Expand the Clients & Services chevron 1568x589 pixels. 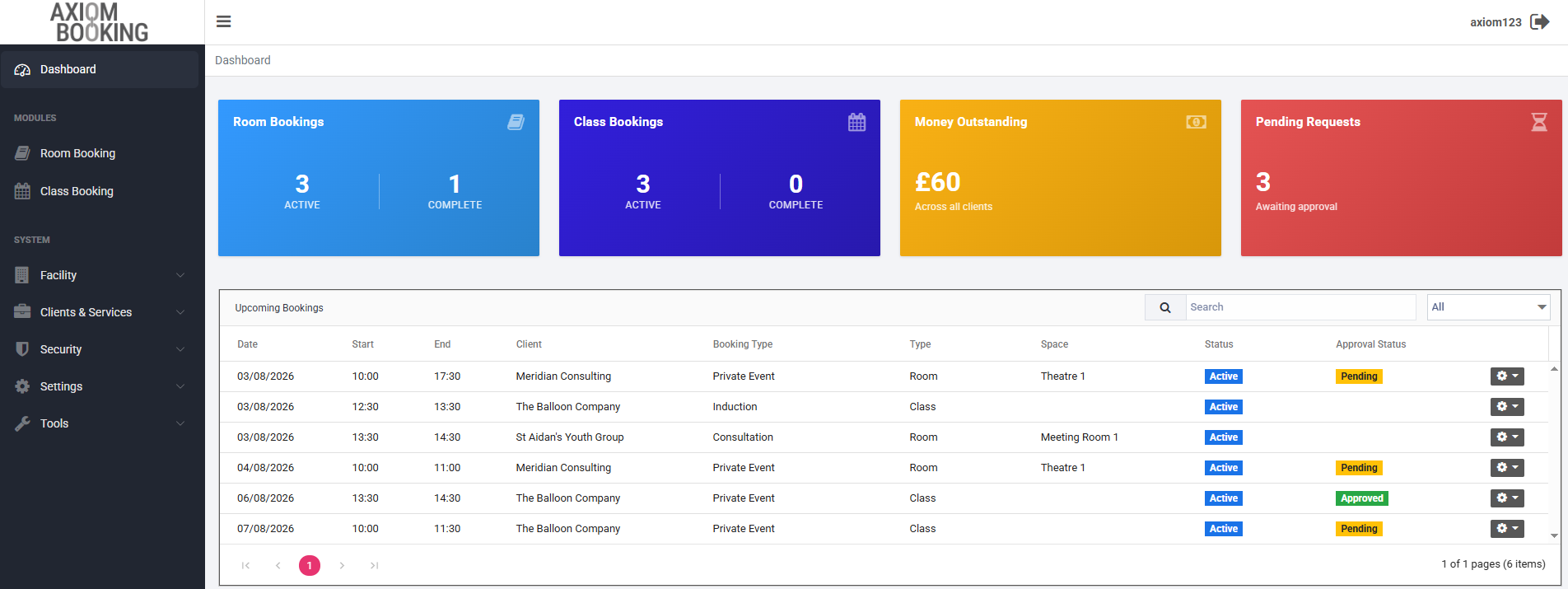coord(180,312)
